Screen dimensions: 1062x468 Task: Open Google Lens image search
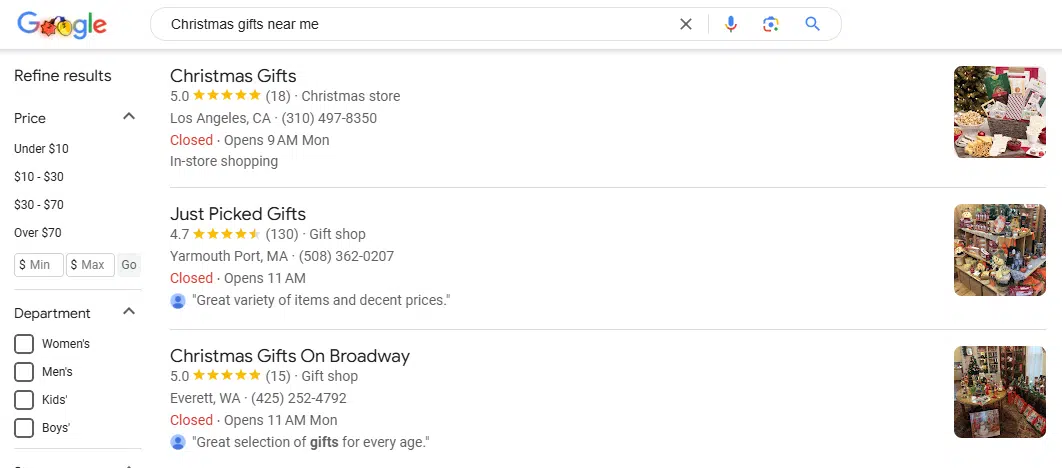(770, 24)
